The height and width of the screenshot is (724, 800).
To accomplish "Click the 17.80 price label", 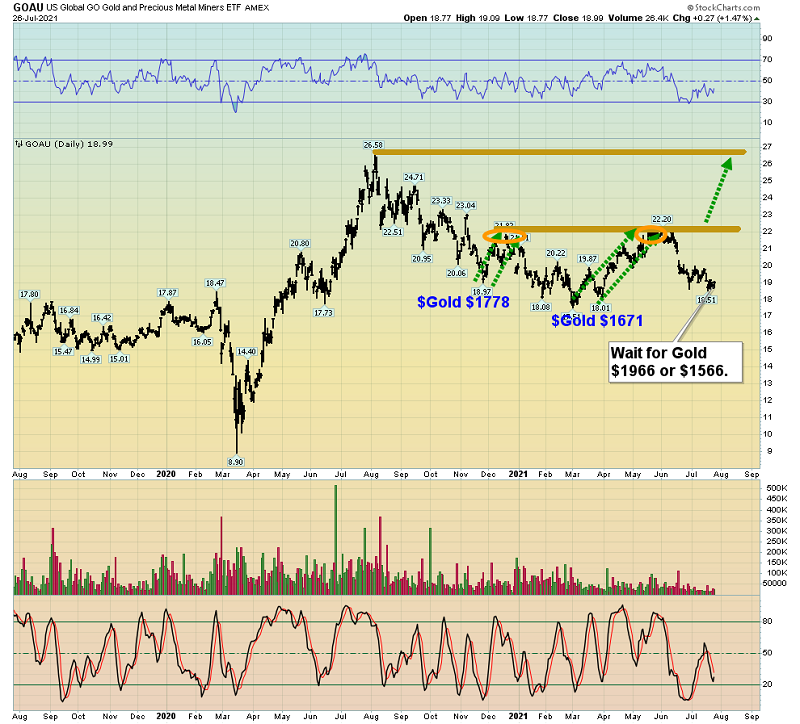I will pos(29,294).
